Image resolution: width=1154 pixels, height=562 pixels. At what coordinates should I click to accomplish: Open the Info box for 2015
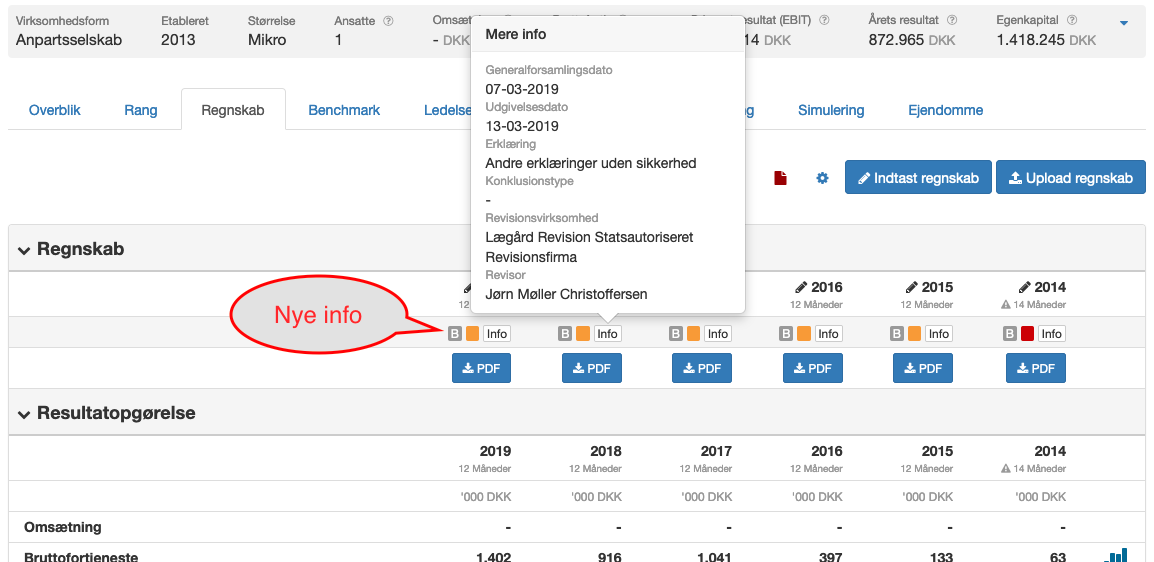[938, 334]
